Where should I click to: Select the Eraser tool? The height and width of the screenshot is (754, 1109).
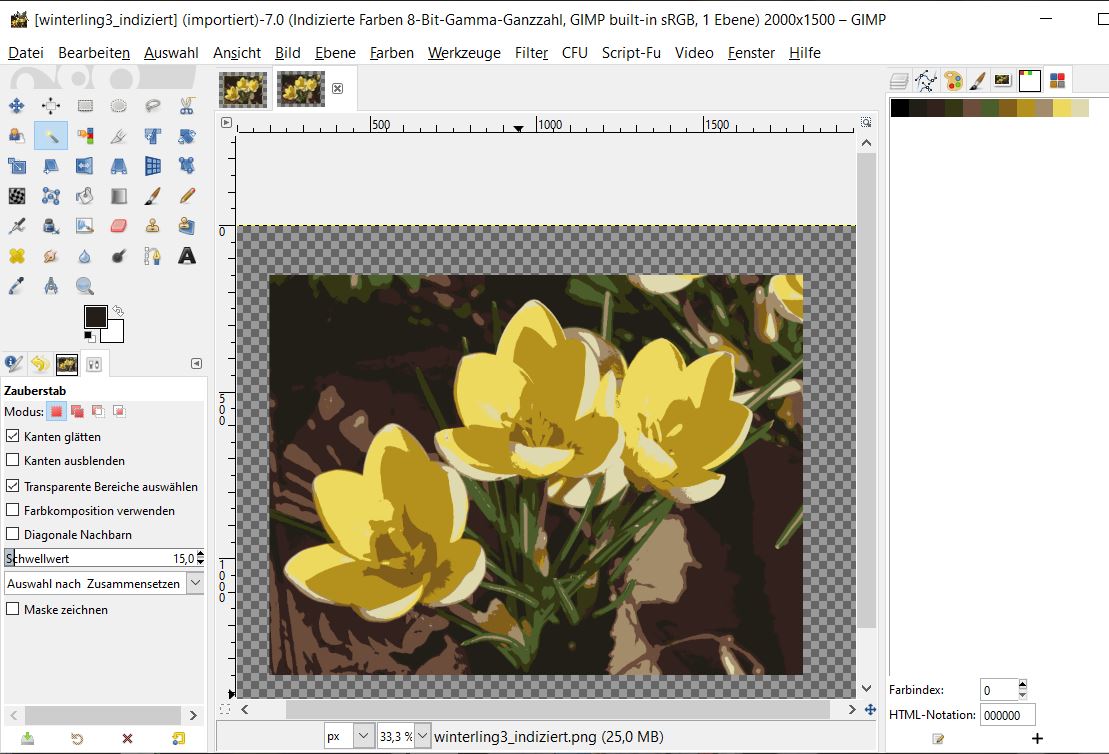[x=119, y=226]
